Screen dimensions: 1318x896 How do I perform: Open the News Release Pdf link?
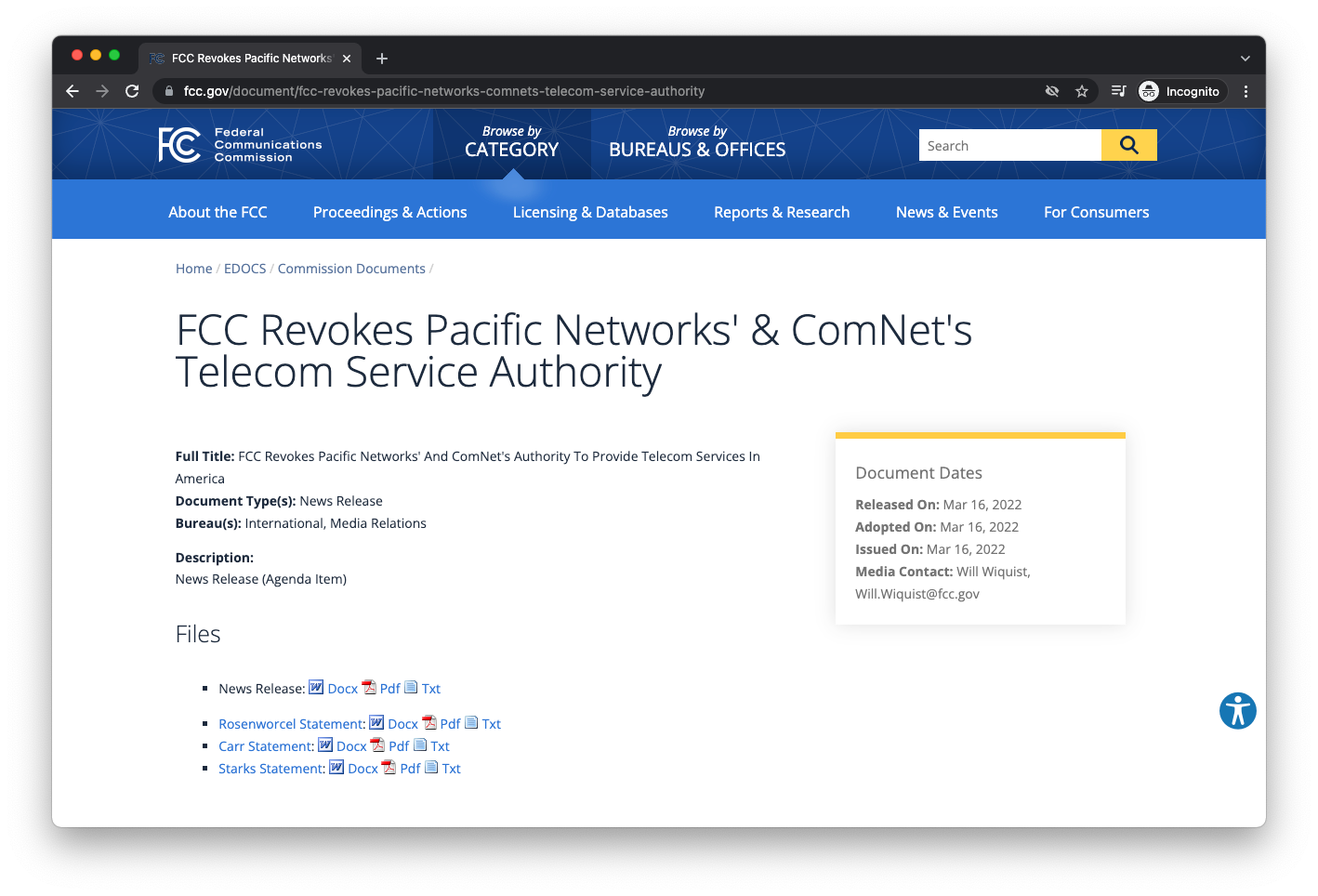click(390, 689)
